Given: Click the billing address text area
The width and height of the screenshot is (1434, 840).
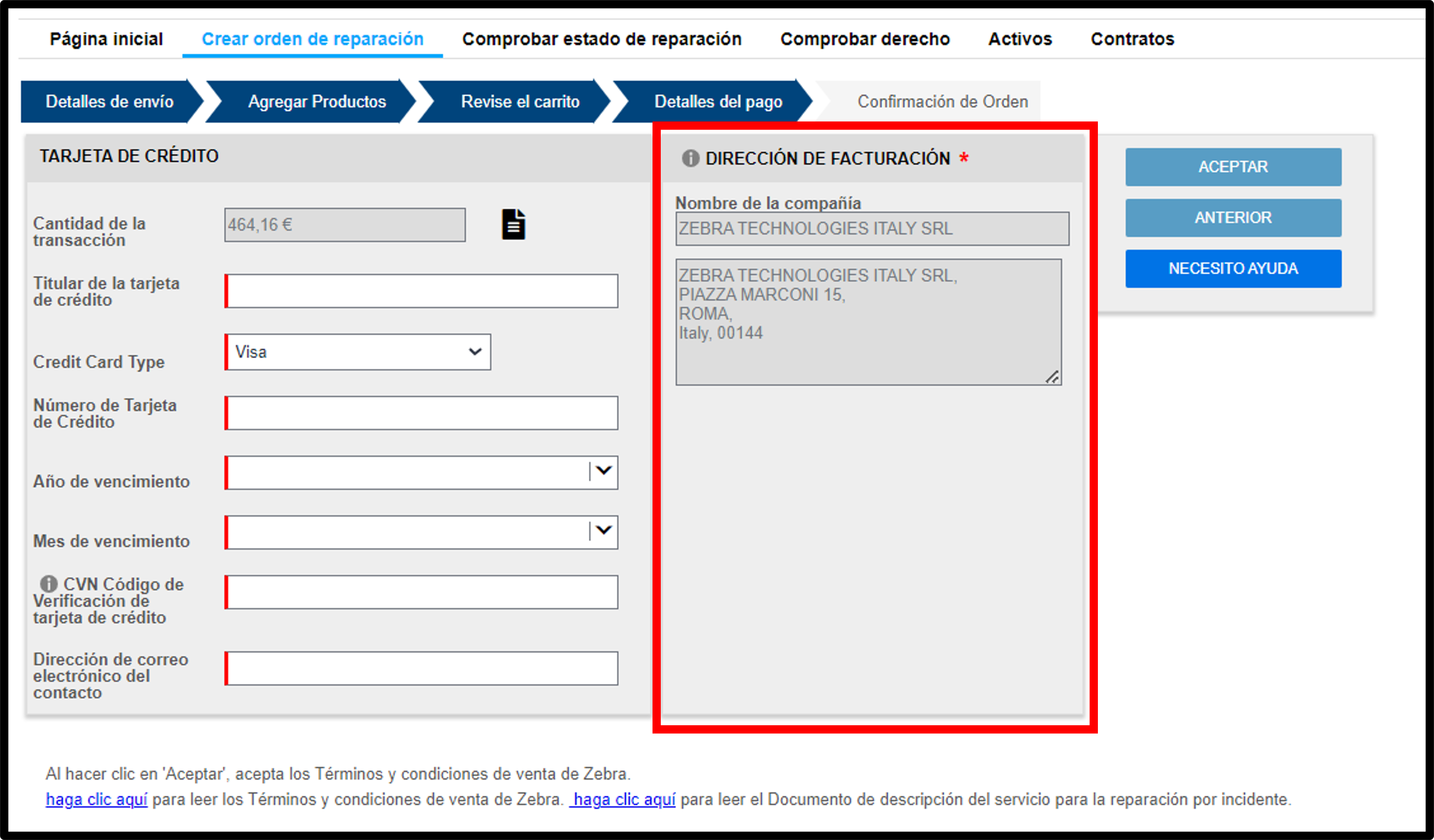Looking at the screenshot, I should tap(868, 322).
